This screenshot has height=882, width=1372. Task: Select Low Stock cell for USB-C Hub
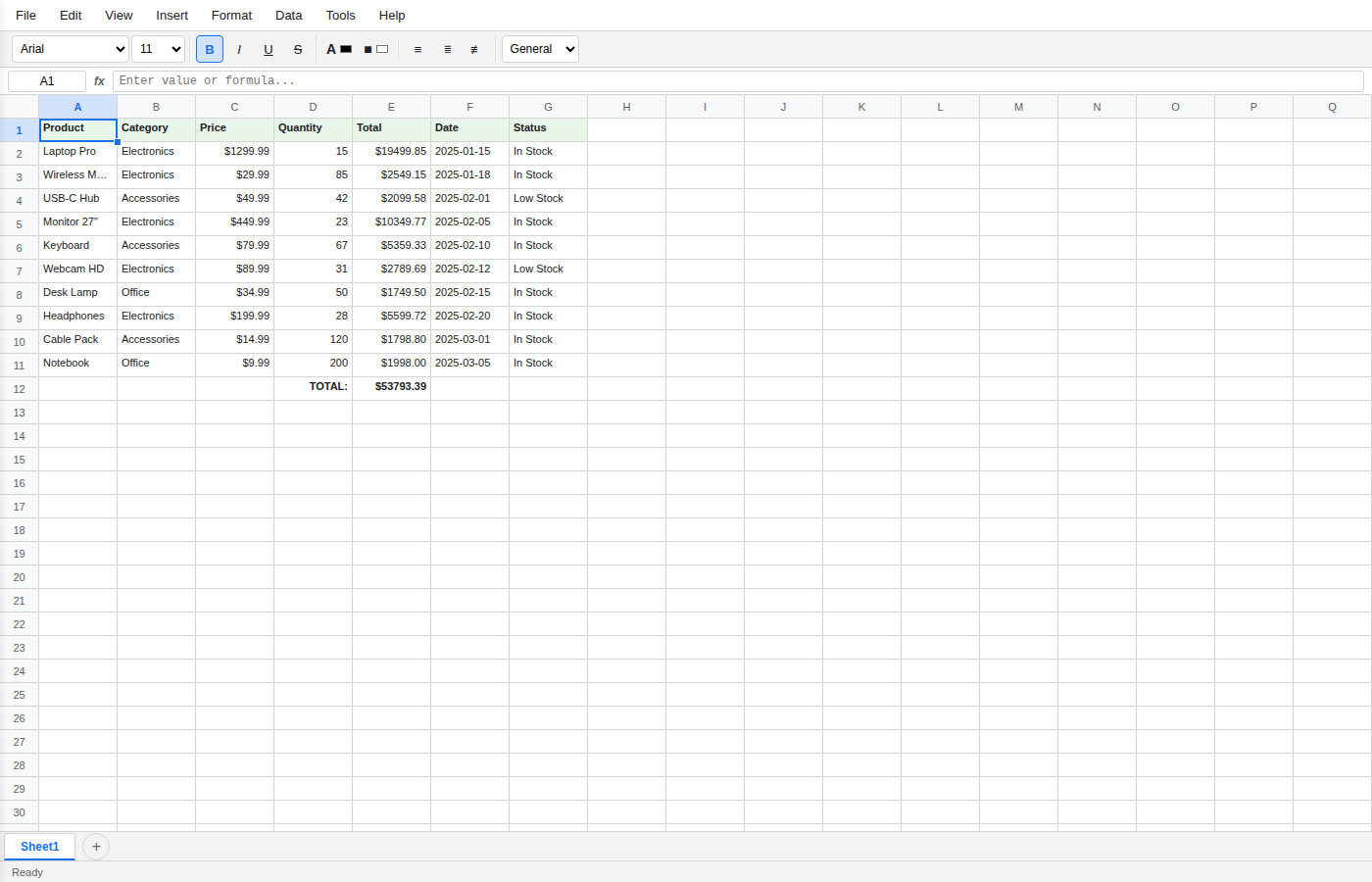tap(549, 201)
